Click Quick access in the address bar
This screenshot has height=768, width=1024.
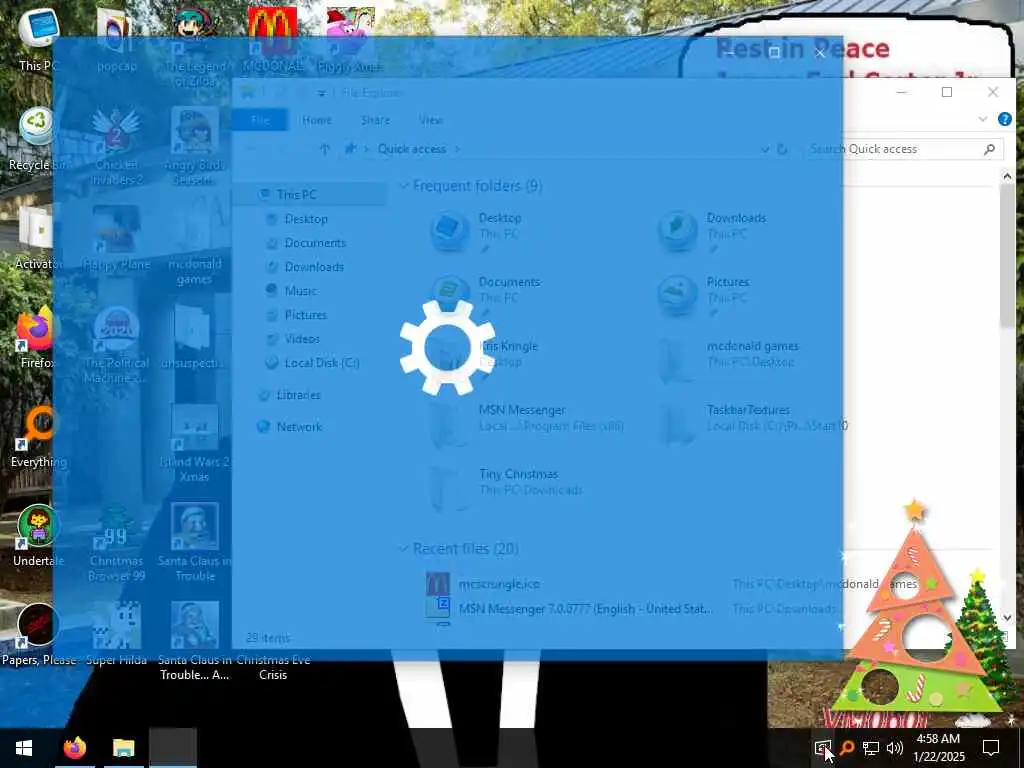411,149
